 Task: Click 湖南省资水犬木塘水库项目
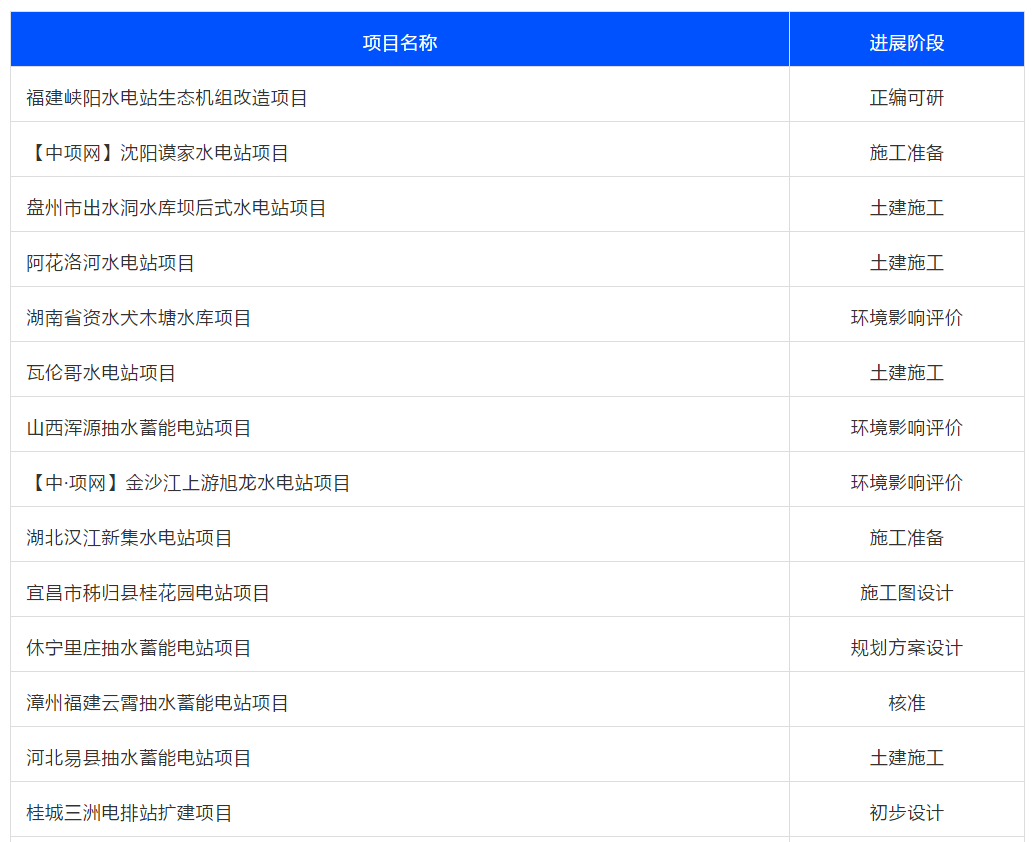click(138, 318)
